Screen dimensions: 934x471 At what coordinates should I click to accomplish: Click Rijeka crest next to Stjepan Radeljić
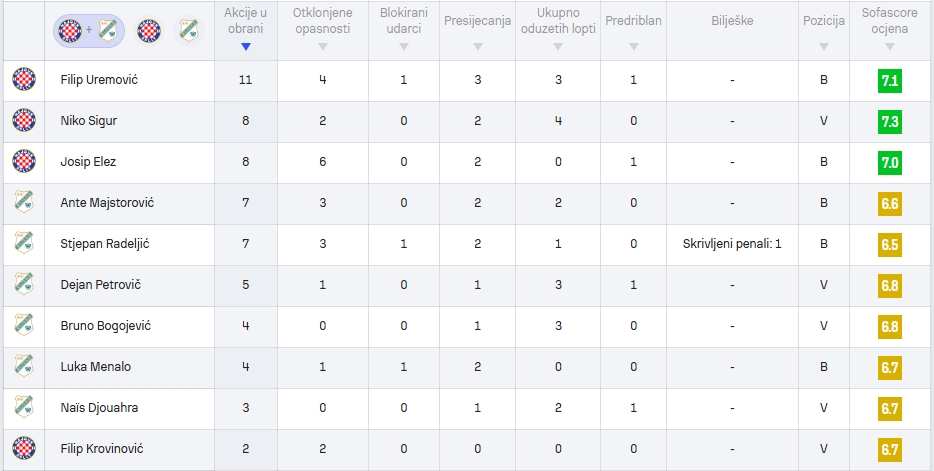(24, 244)
